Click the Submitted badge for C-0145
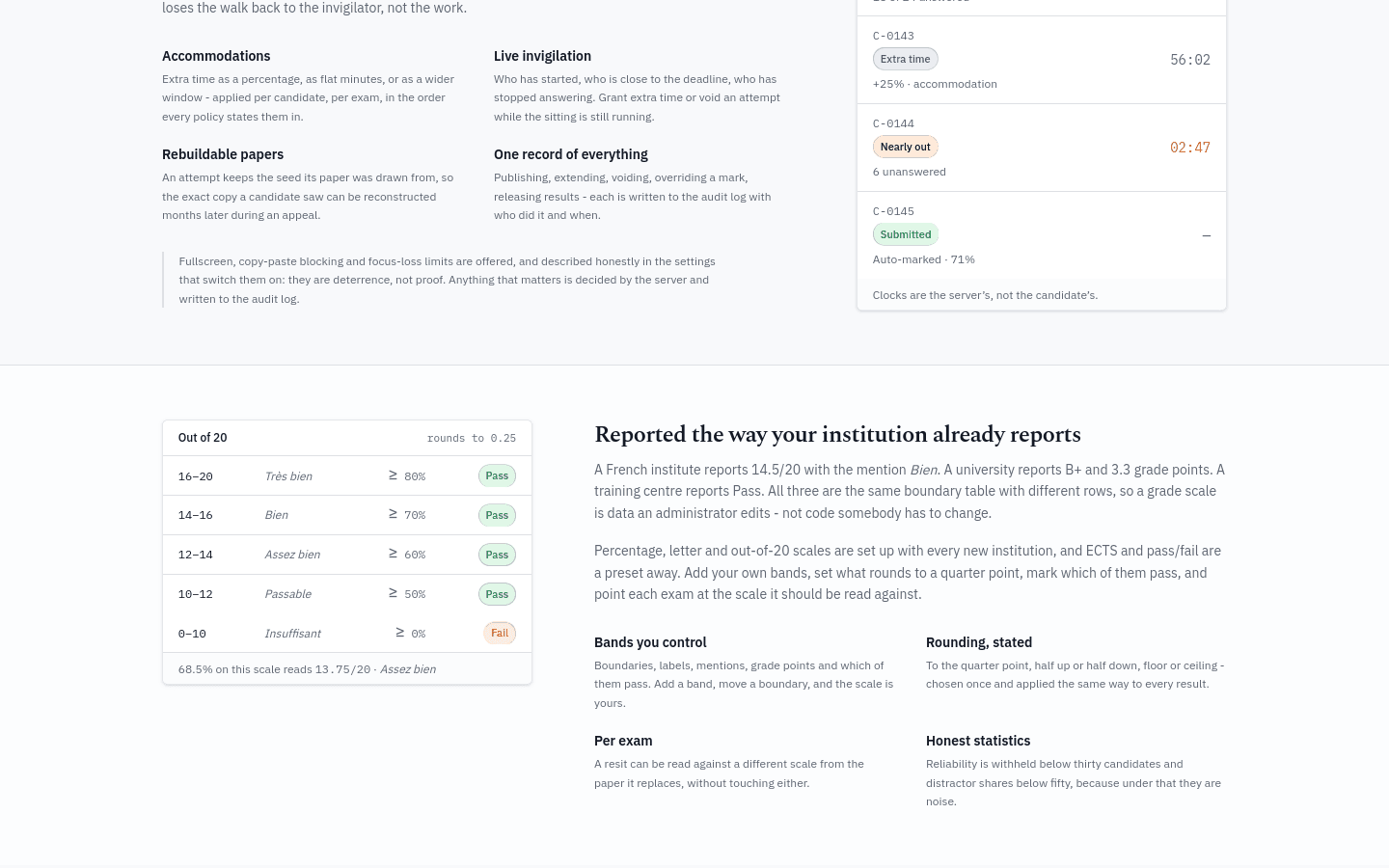Viewport: 1389px width, 868px height. pos(905,234)
